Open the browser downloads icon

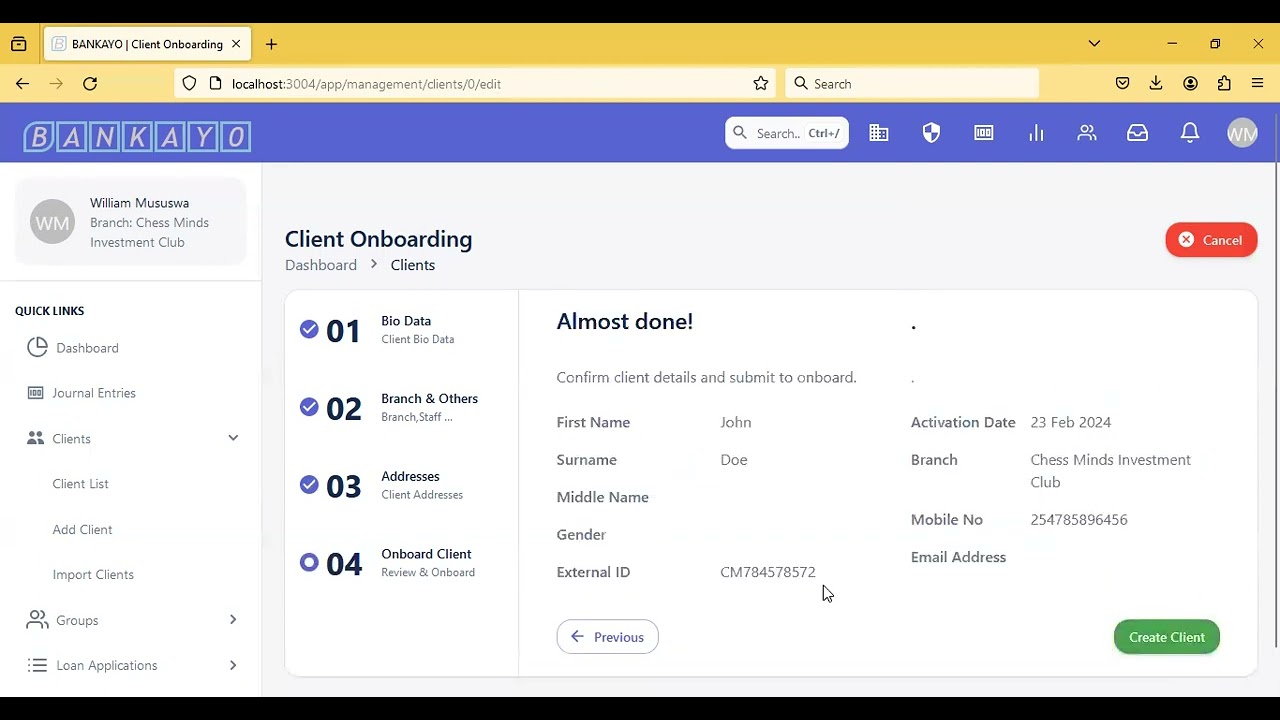(1156, 84)
